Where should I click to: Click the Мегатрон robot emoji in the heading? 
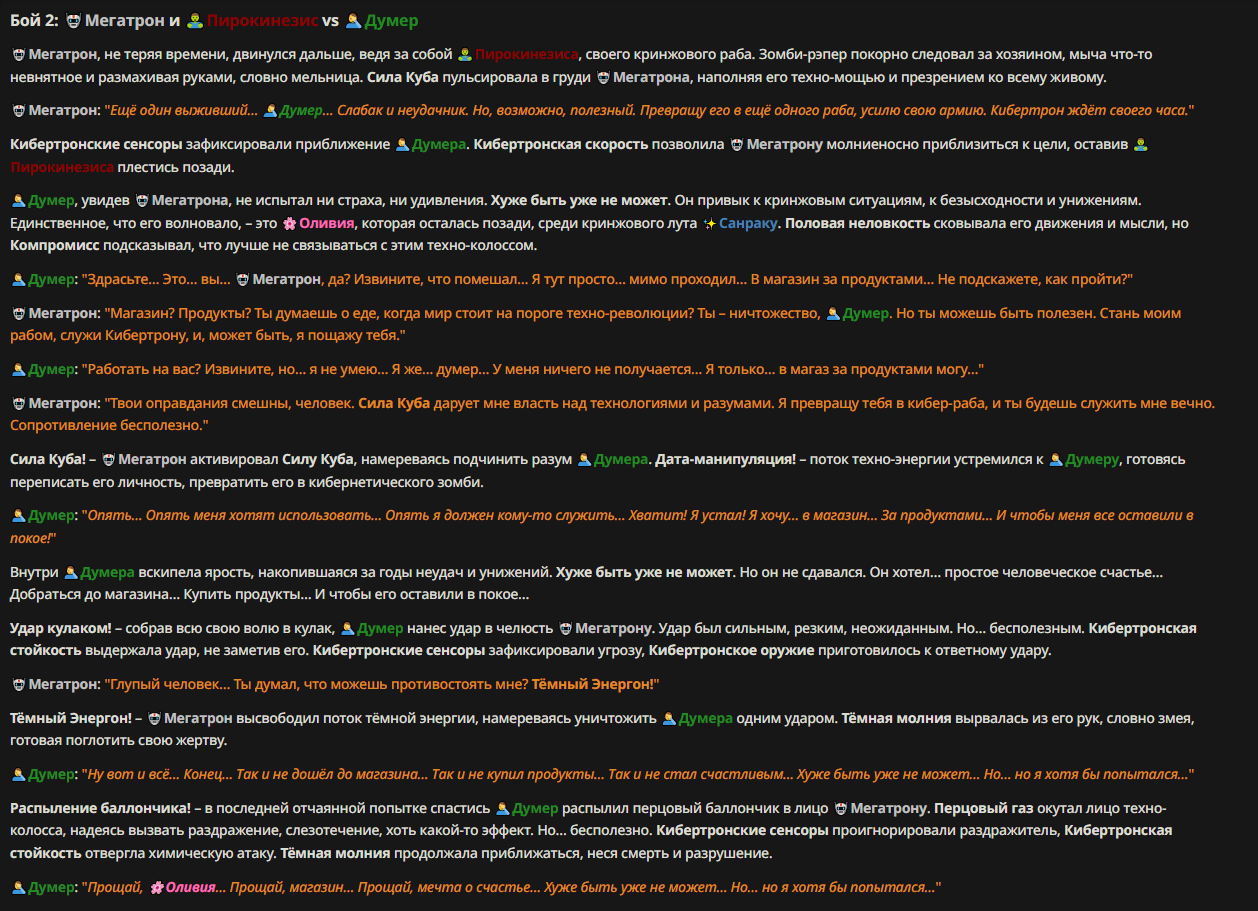pyautogui.click(x=73, y=20)
